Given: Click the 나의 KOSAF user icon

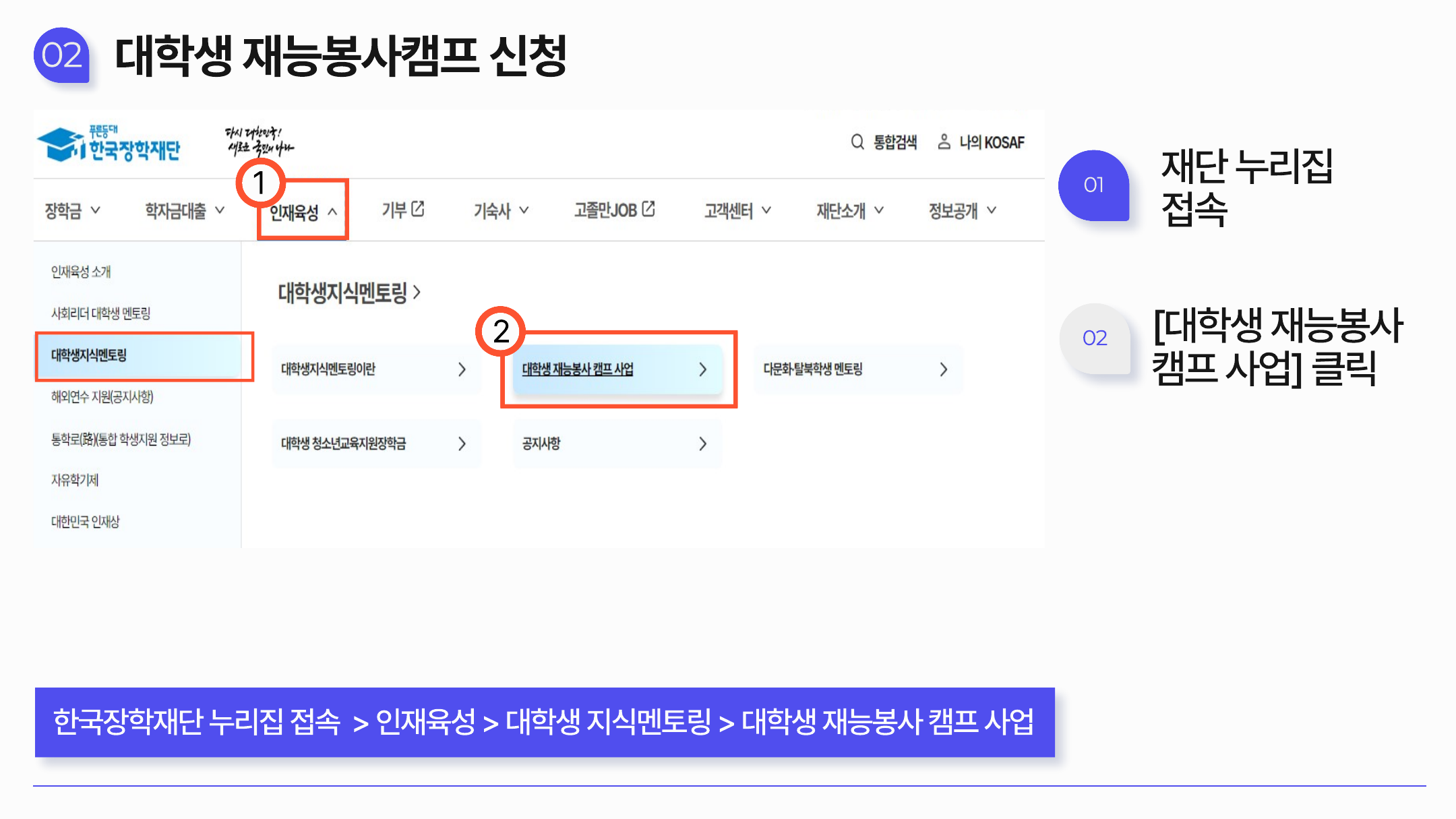Looking at the screenshot, I should 944,142.
